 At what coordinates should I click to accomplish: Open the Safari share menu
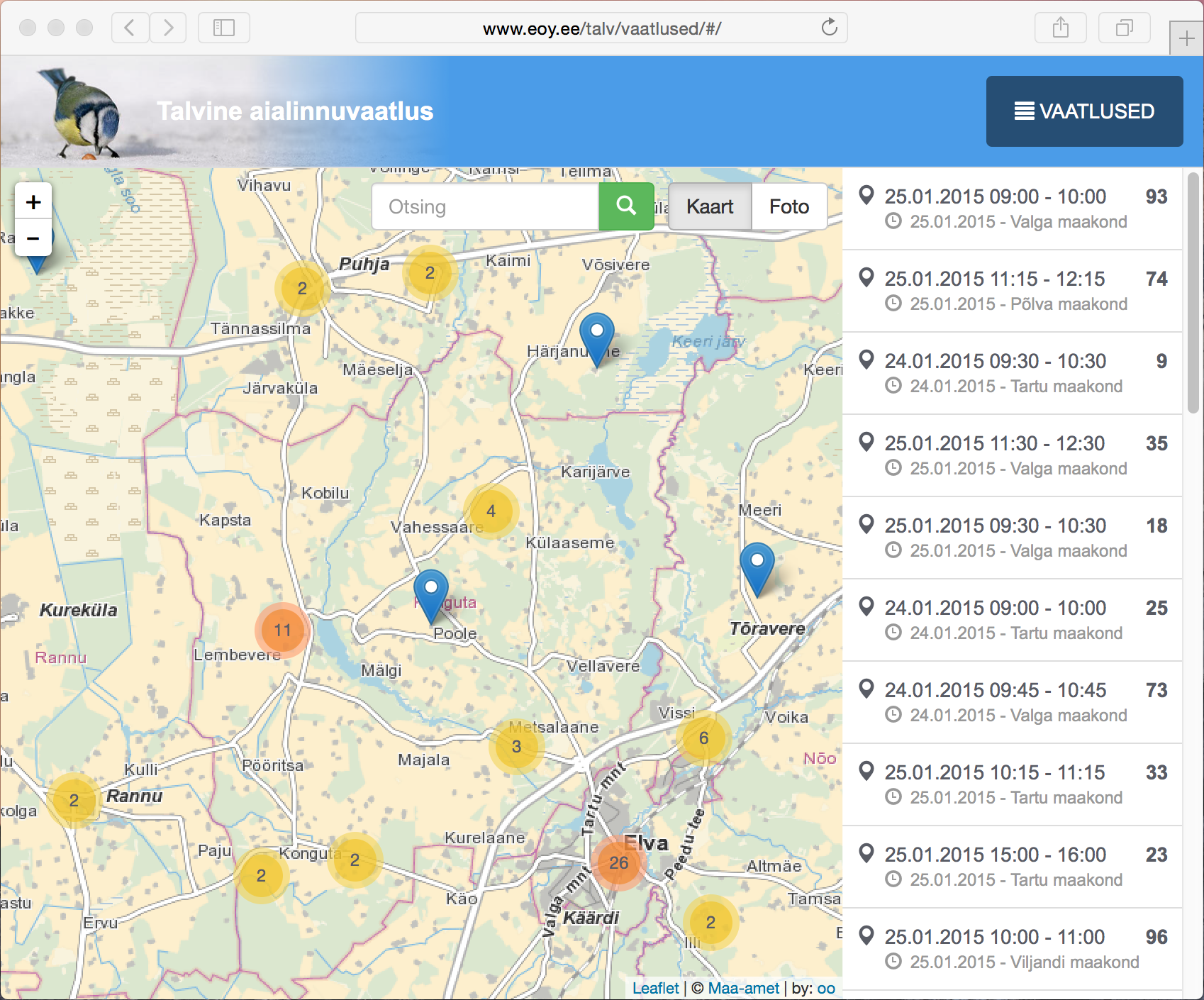pos(1060,28)
